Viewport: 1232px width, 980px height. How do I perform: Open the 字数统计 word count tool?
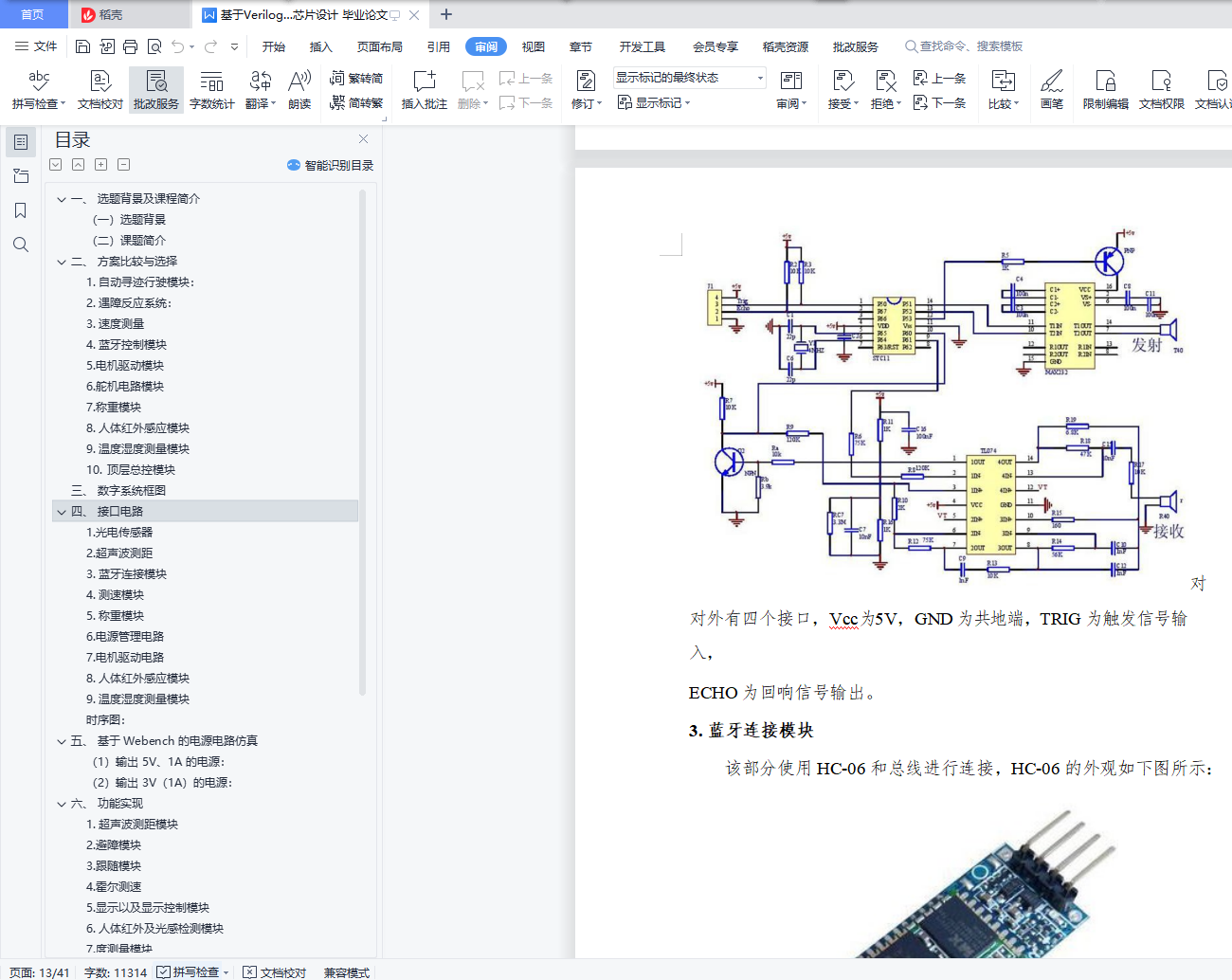[x=212, y=90]
